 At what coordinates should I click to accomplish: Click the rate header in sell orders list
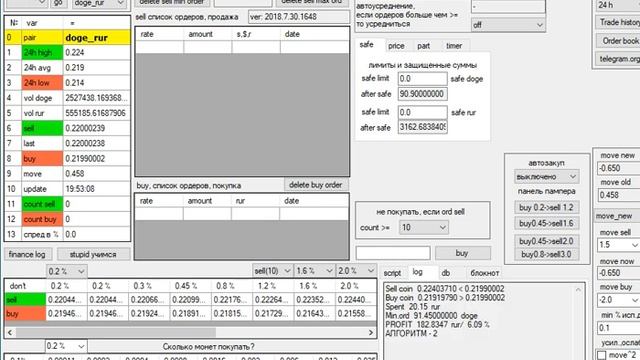(x=159, y=34)
